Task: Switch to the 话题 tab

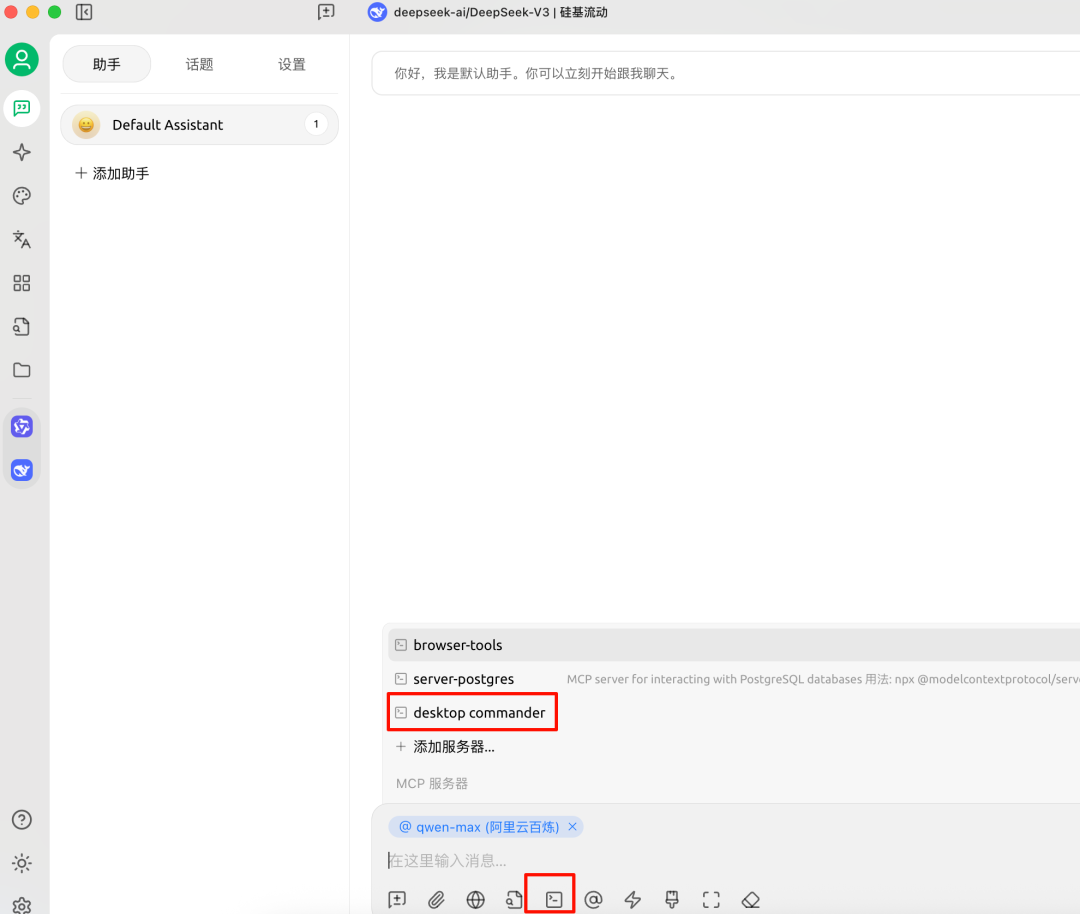Action: [199, 64]
